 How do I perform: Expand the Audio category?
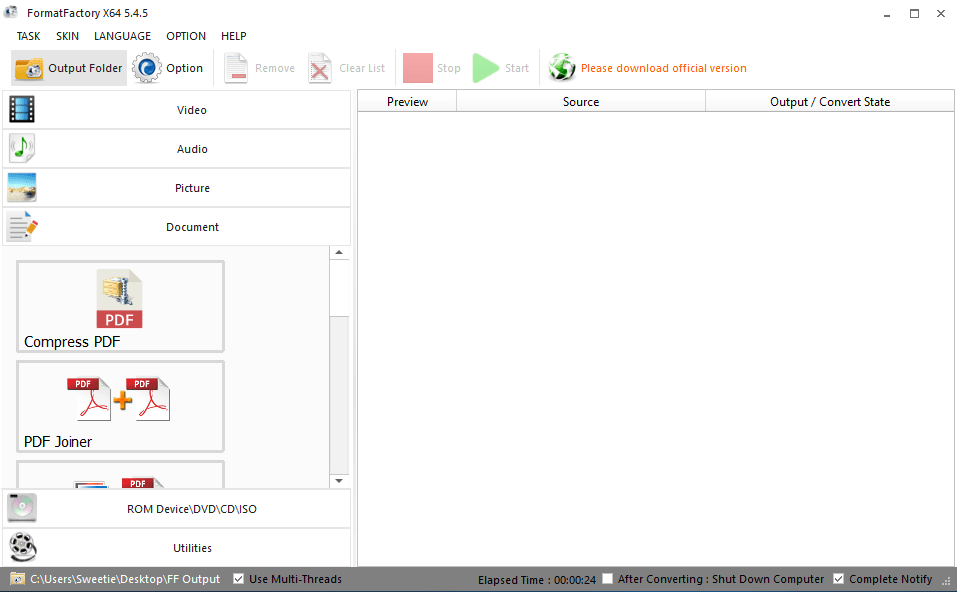point(176,149)
